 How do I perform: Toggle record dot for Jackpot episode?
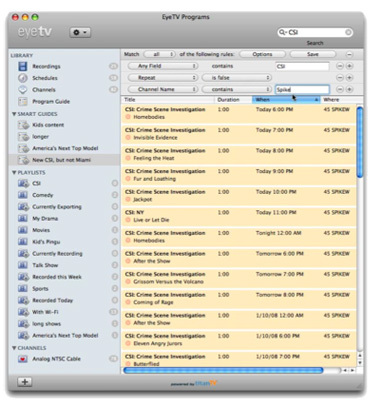coord(128,200)
